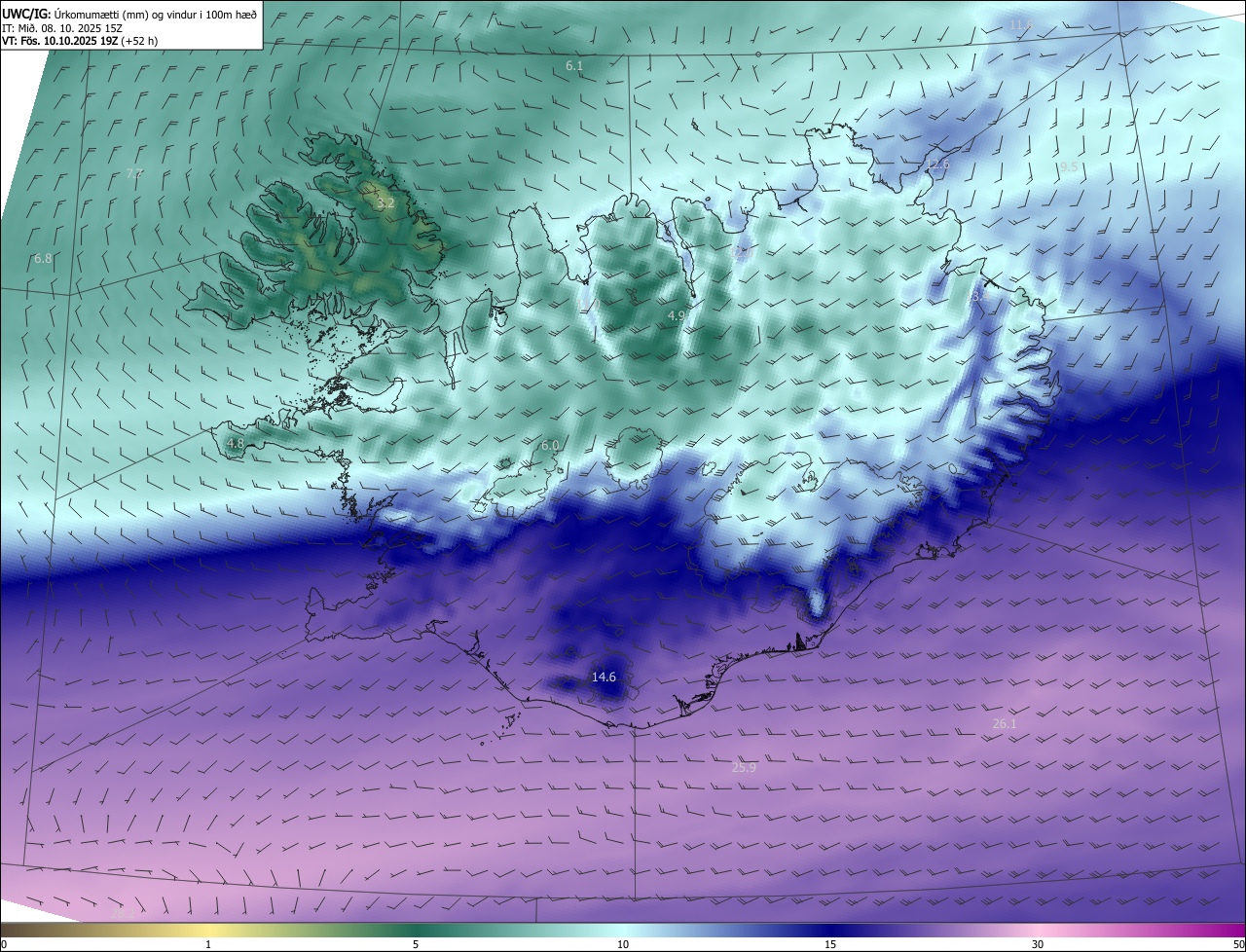Click the 13.4 value label

(976, 297)
